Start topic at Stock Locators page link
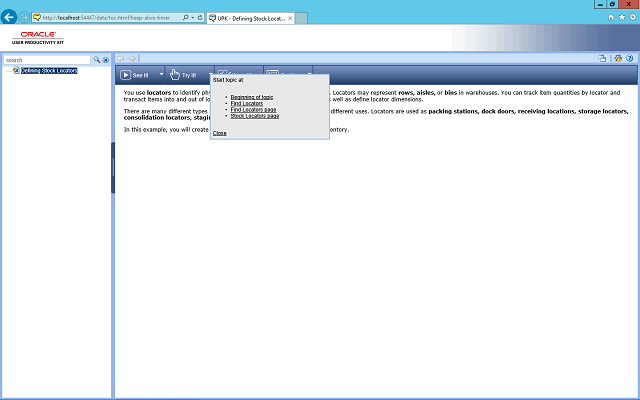The width and height of the screenshot is (640, 400). 255,116
